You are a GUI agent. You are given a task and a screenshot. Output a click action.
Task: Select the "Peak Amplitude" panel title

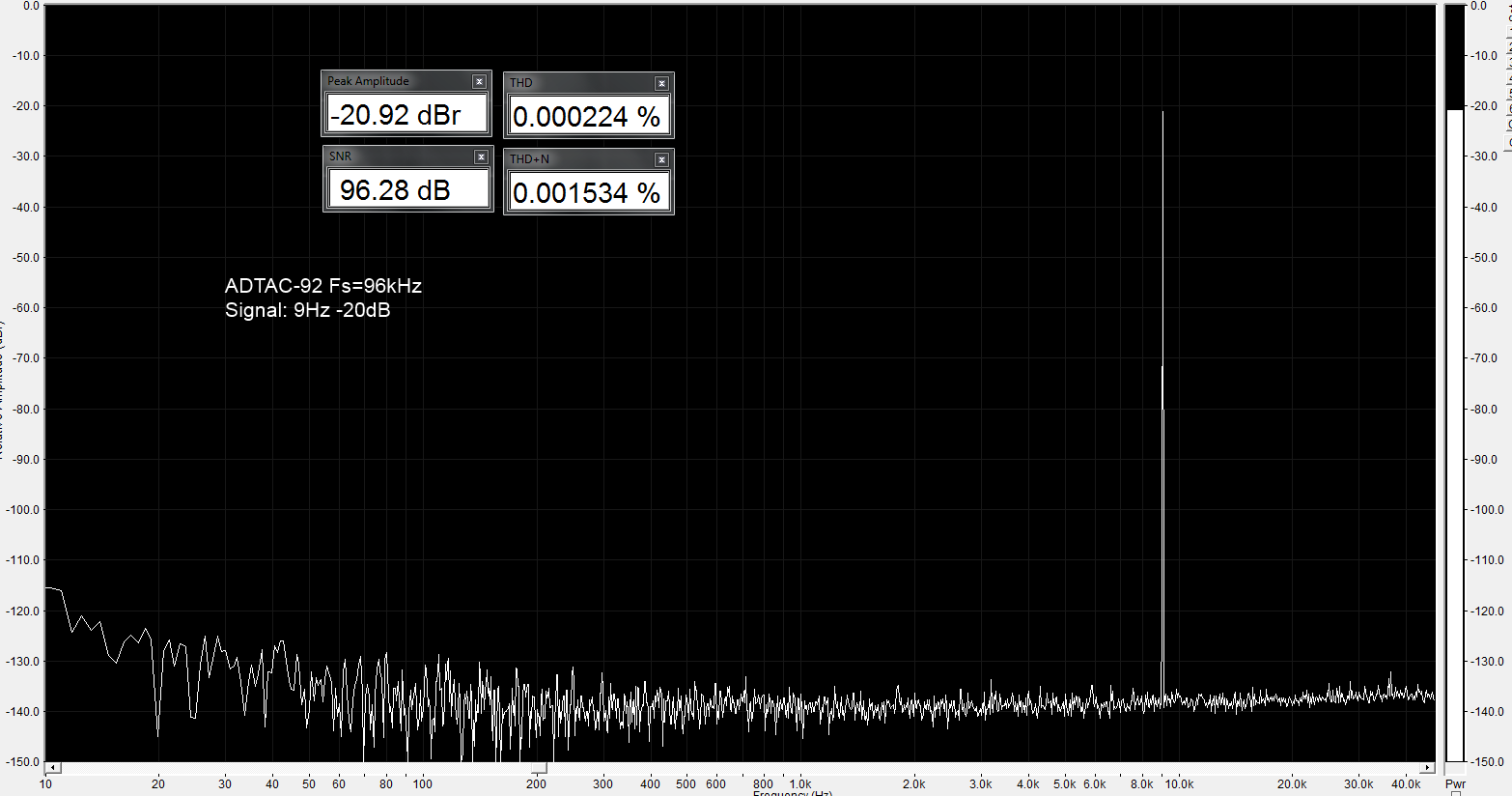(x=368, y=81)
